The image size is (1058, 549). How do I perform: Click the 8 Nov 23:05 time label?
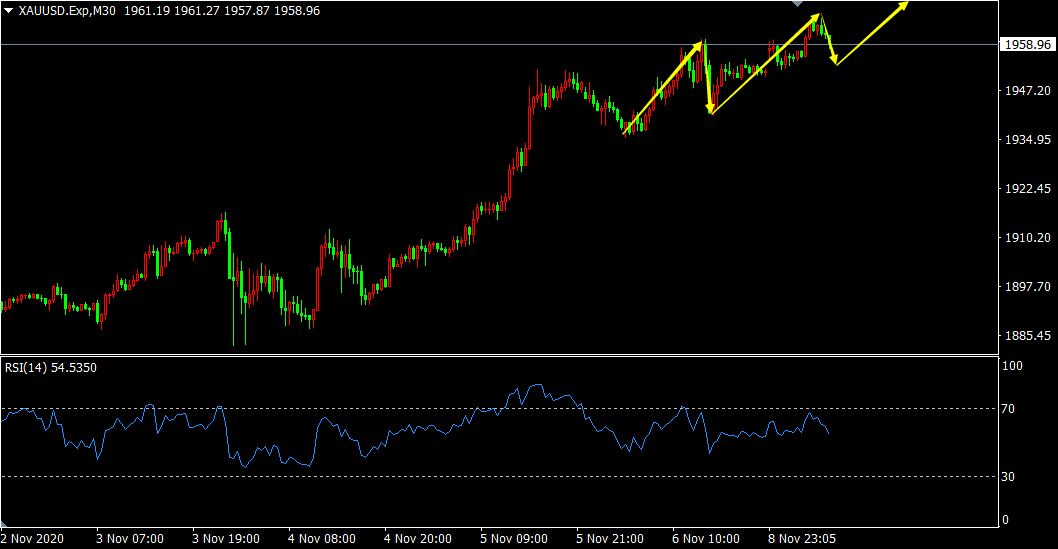(802, 539)
